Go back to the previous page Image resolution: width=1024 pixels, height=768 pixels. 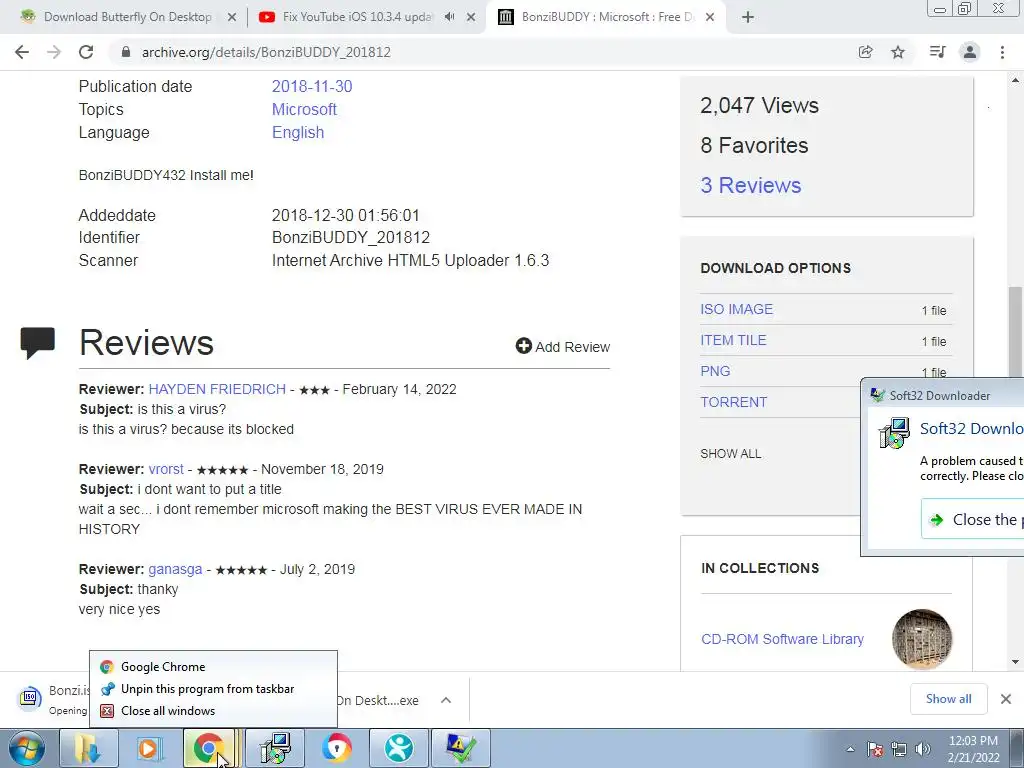(x=22, y=52)
